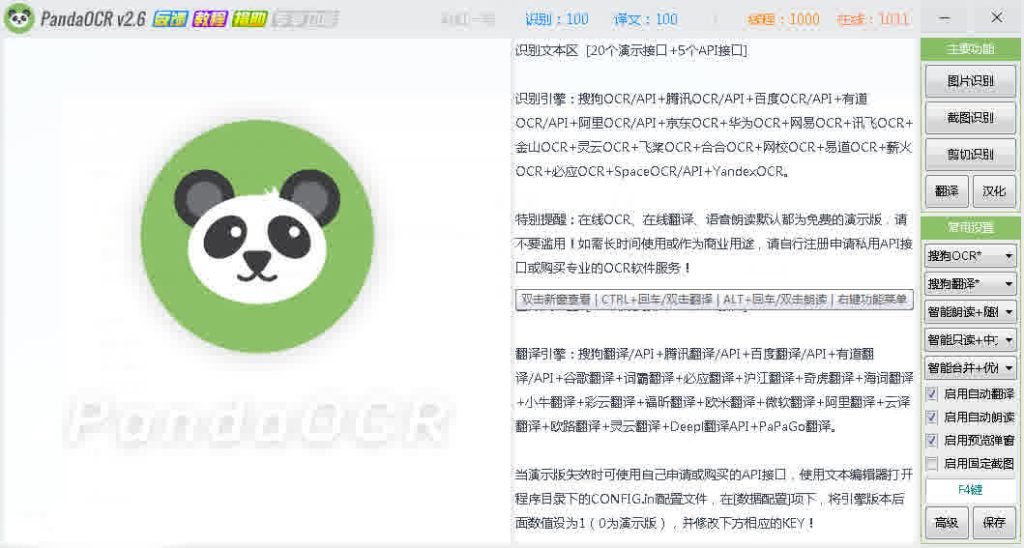Toggle 启用预览弹窗 checkbox
The width and height of the screenshot is (1024, 548).
[x=932, y=440]
